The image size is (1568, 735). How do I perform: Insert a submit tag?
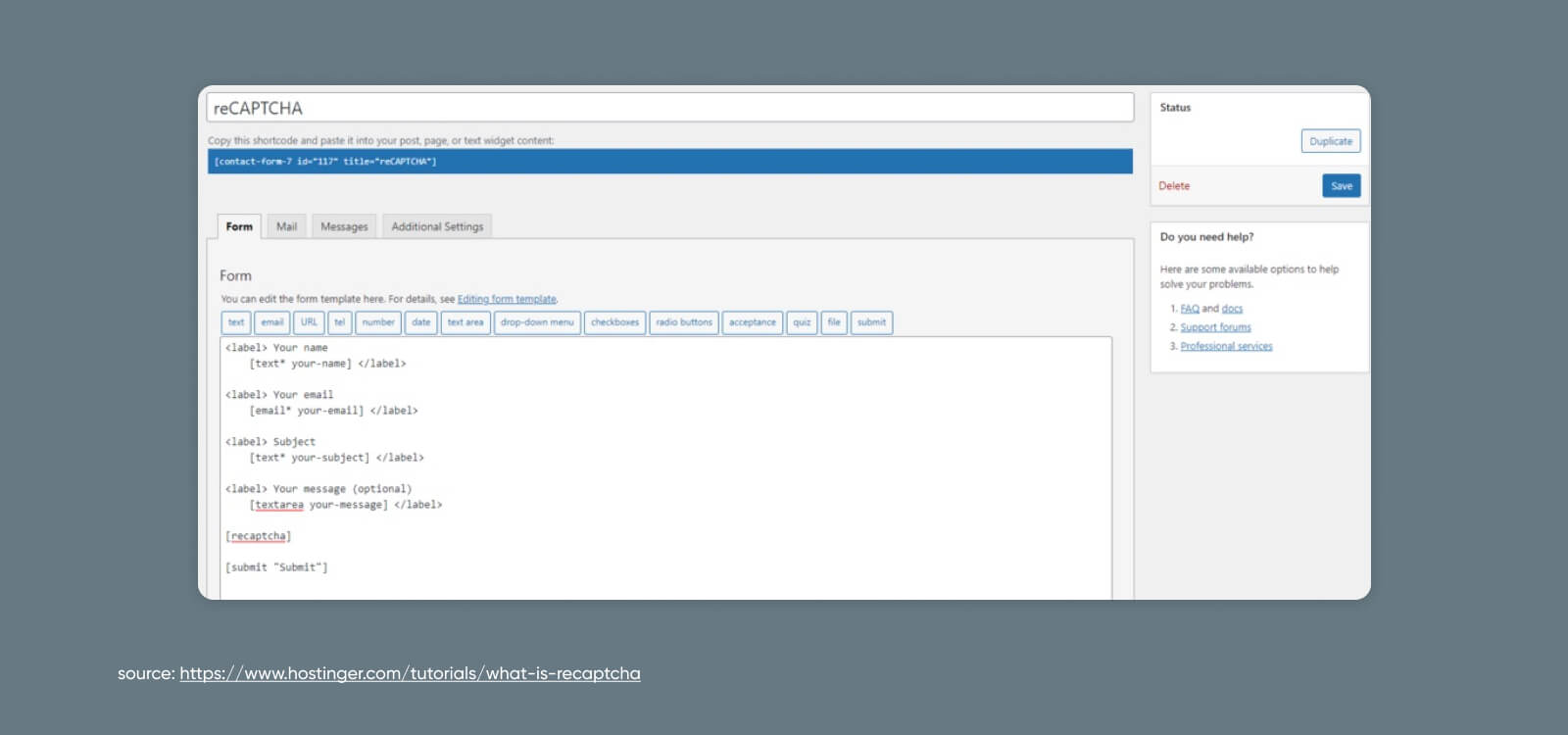click(871, 322)
